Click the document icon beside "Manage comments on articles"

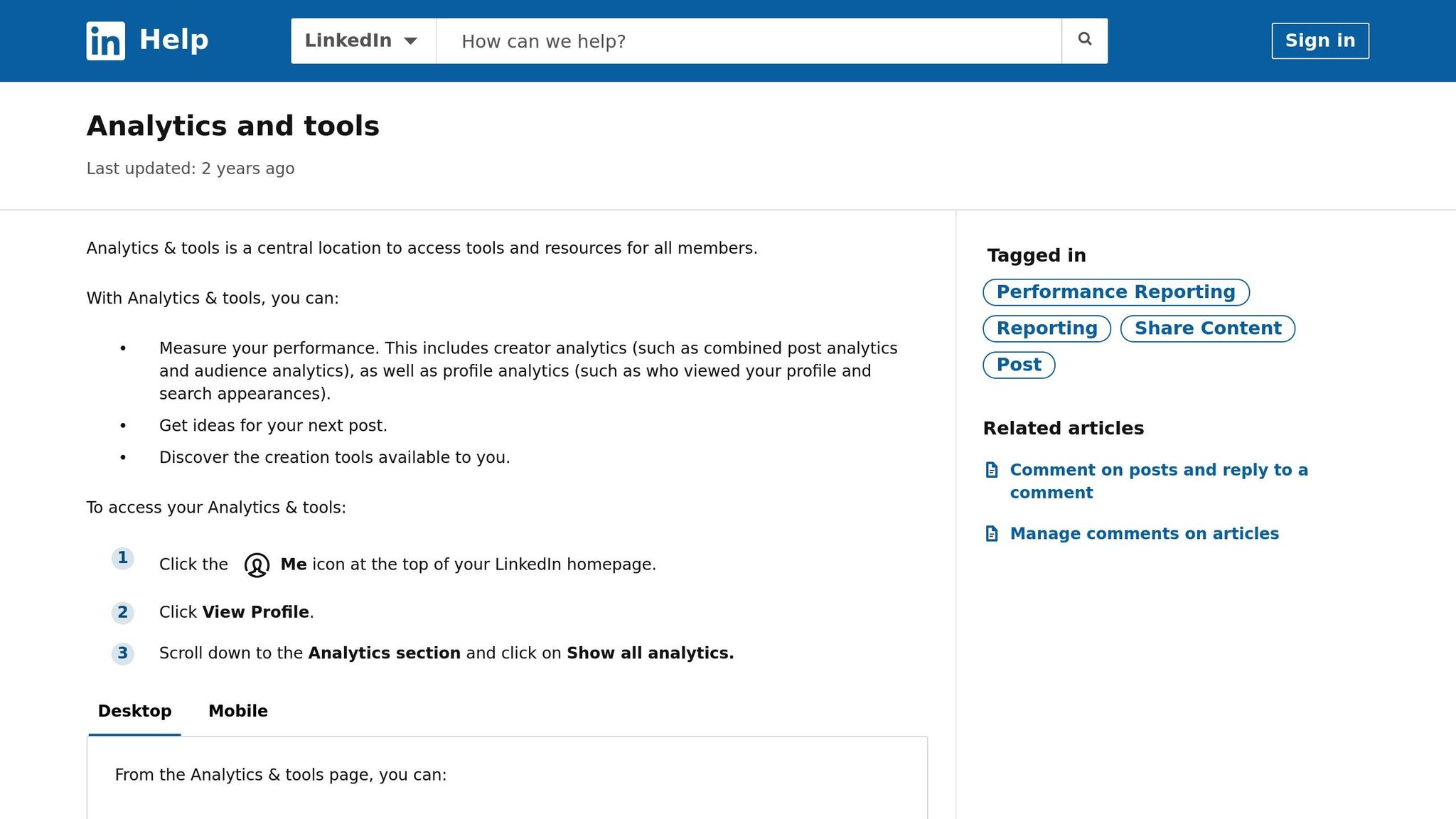click(993, 532)
